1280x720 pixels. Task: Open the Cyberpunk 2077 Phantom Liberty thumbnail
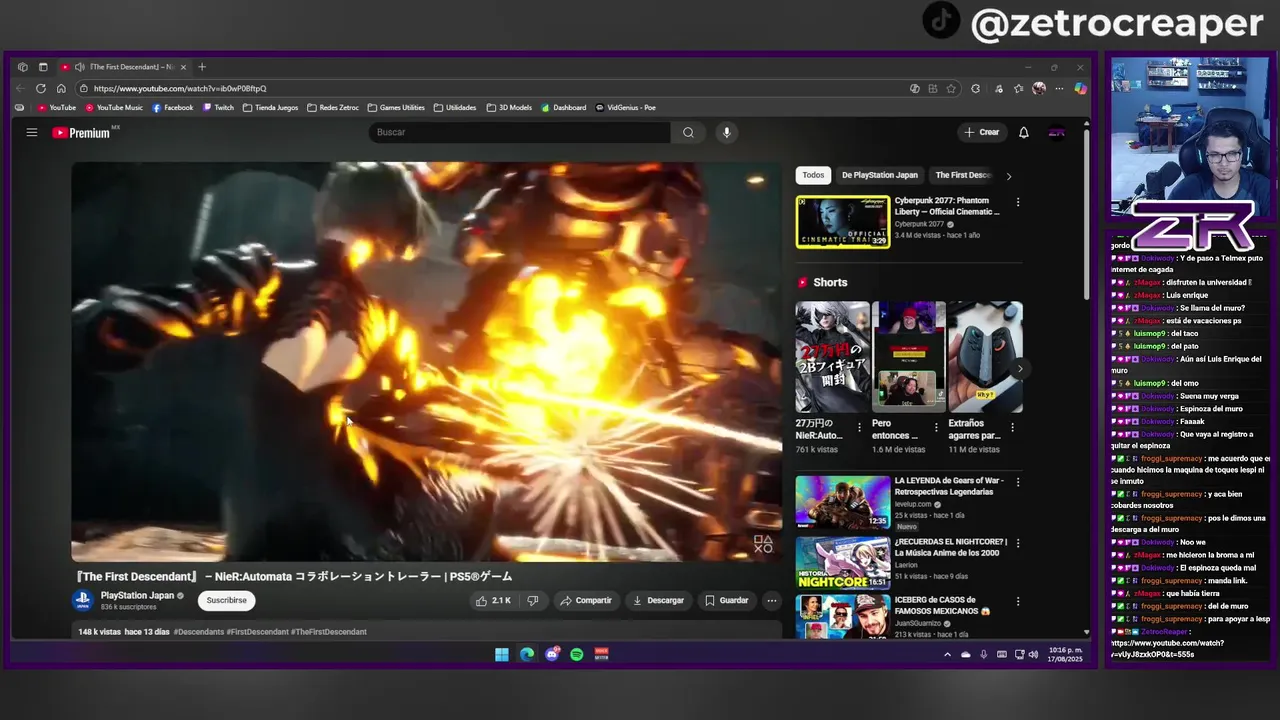pyautogui.click(x=842, y=222)
